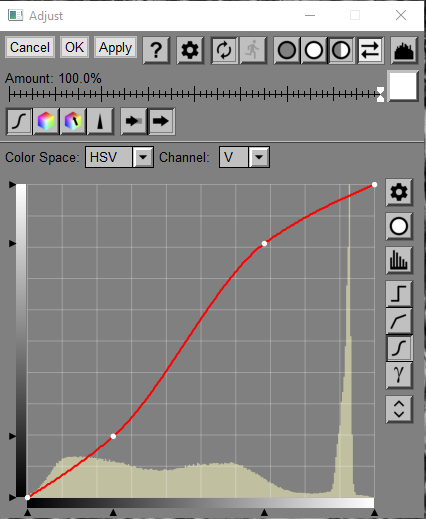Image resolution: width=426 pixels, height=519 pixels.
Task: Open the Color Space HSV dropdown
Action: pos(119,157)
